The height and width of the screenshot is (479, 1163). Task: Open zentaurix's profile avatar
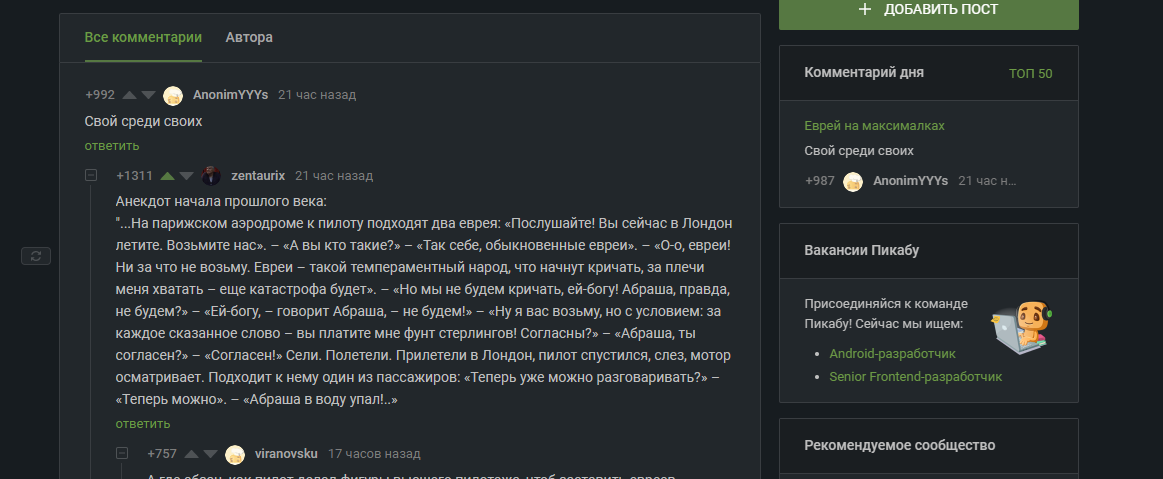click(x=211, y=176)
